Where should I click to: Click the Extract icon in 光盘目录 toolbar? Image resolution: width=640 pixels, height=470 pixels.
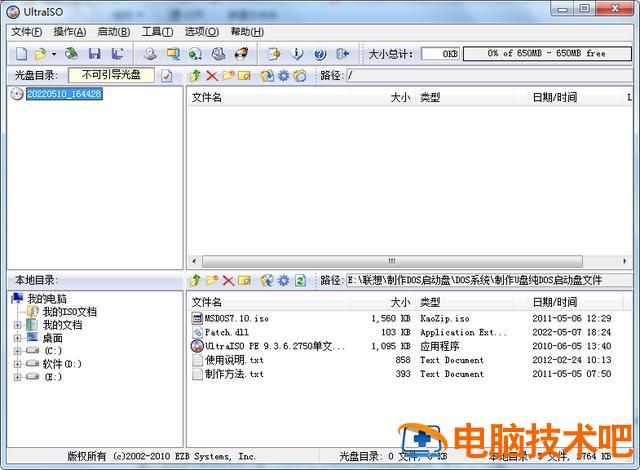(x=267, y=75)
